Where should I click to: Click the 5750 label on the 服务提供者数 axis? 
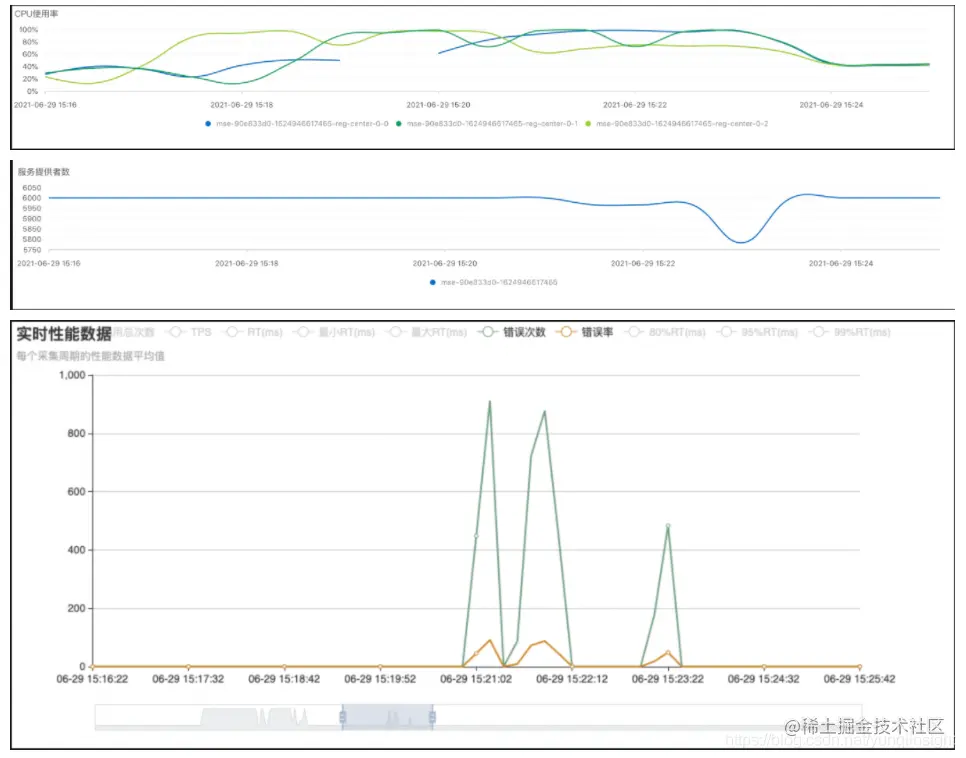(x=32, y=250)
